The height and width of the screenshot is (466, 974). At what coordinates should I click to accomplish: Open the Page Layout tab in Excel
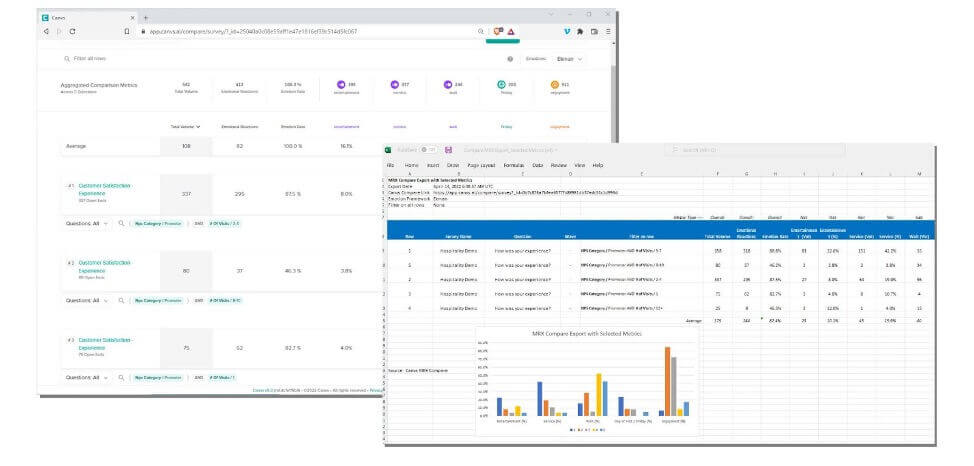pos(481,165)
